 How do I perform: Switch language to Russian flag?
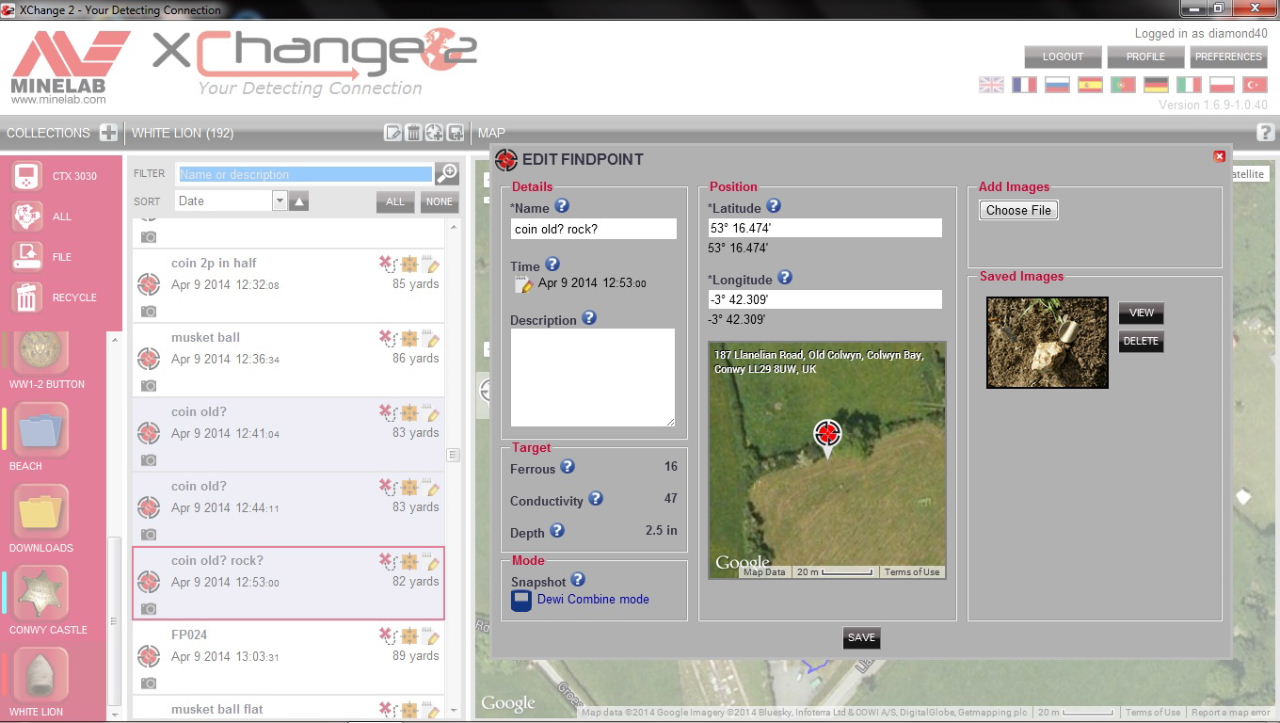pos(1057,85)
